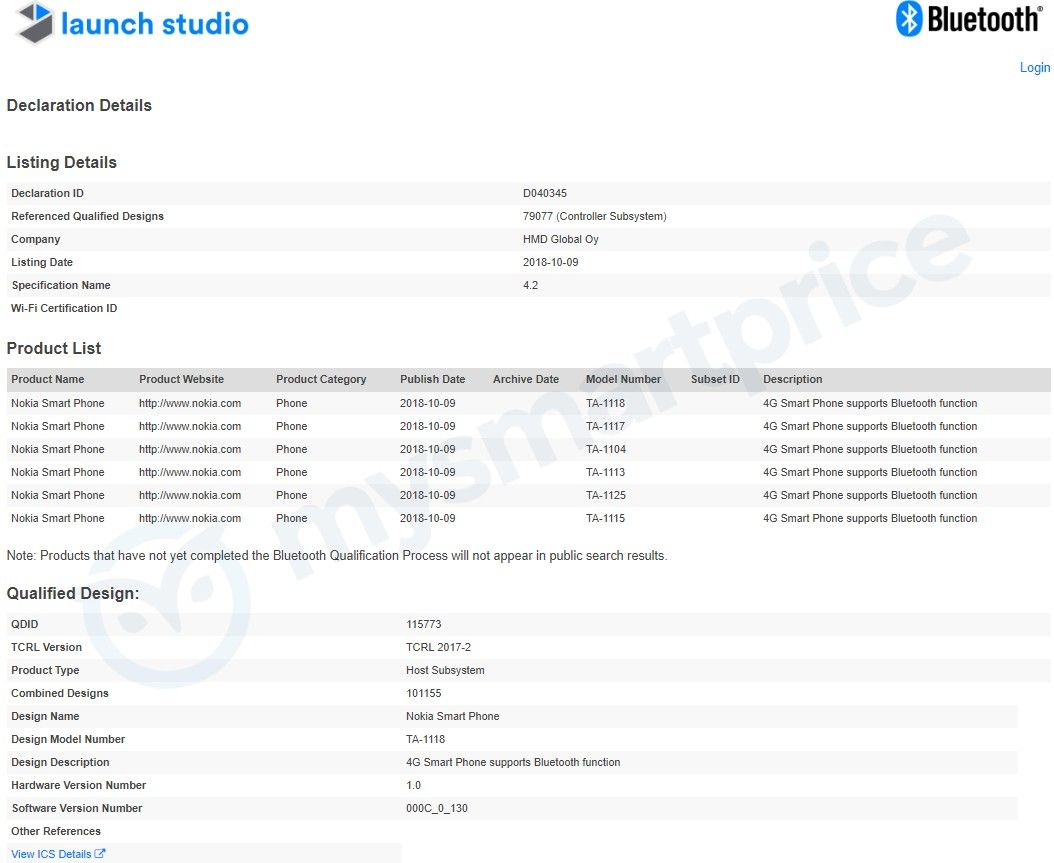The height and width of the screenshot is (863, 1054).
Task: Click TCRL Version value TCRL 2017-2
Action: click(x=438, y=647)
